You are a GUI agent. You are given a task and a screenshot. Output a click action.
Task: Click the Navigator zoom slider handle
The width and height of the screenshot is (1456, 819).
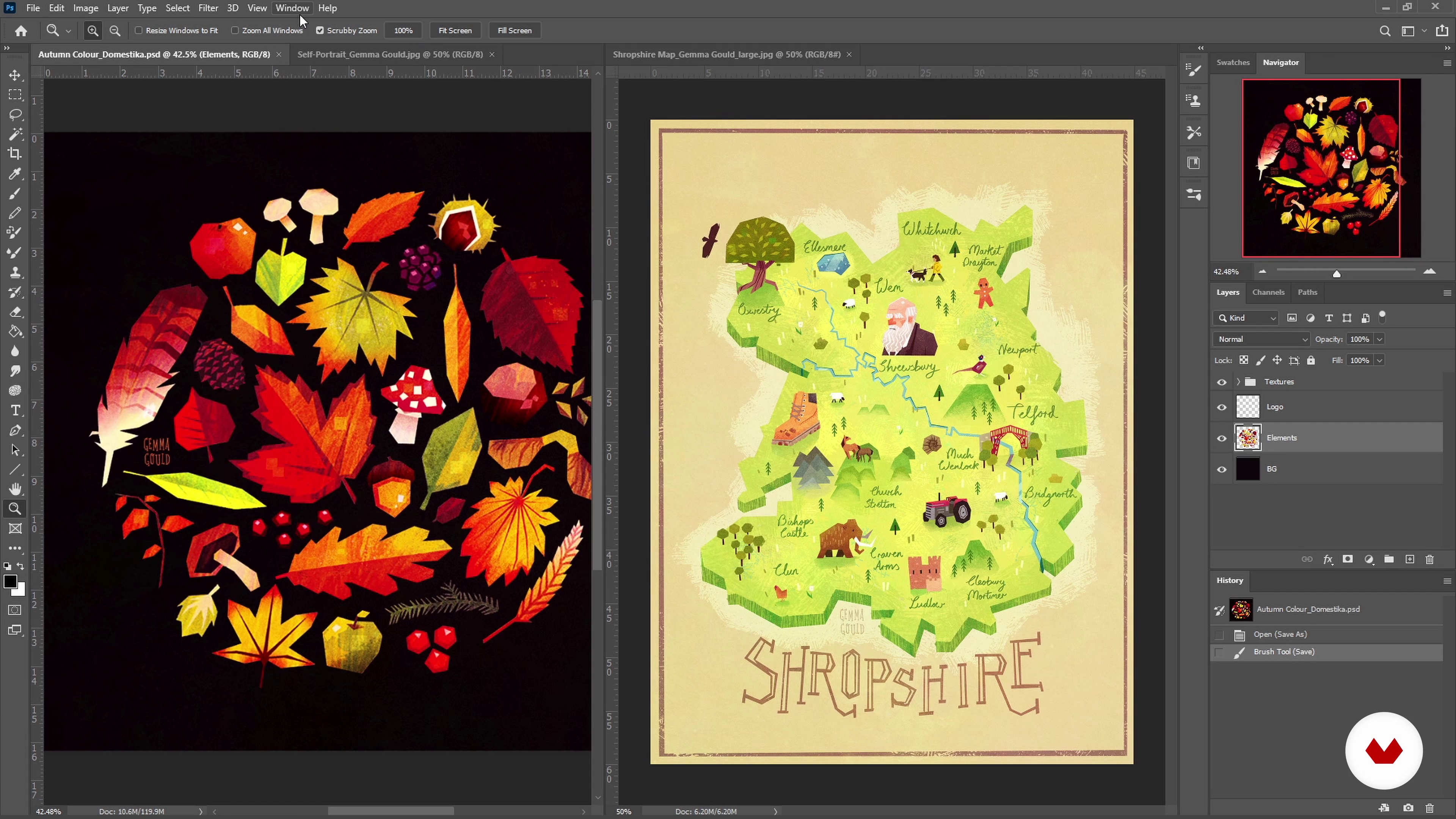coord(1337,273)
